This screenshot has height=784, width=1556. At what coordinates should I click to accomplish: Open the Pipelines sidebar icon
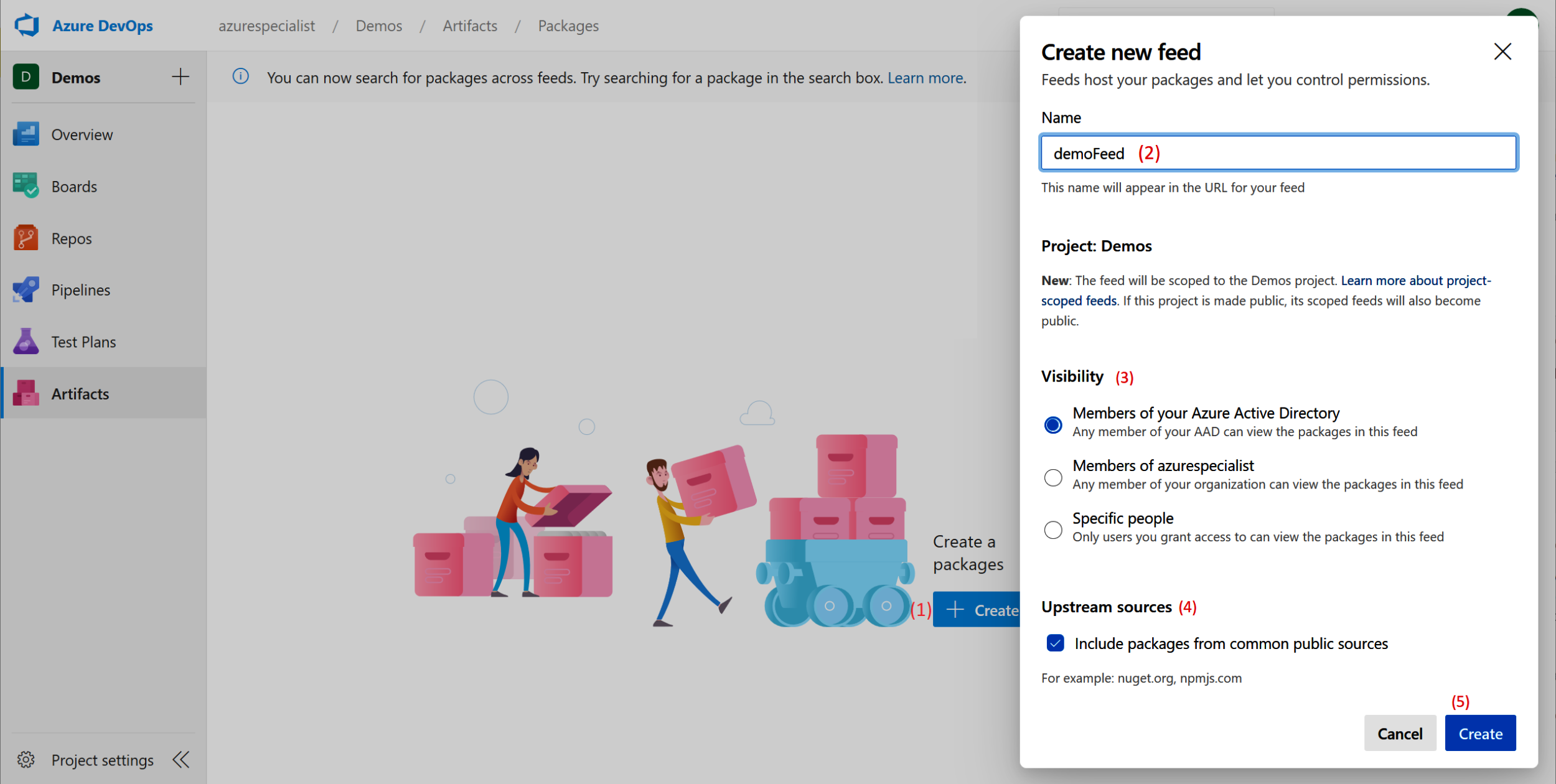[26, 290]
